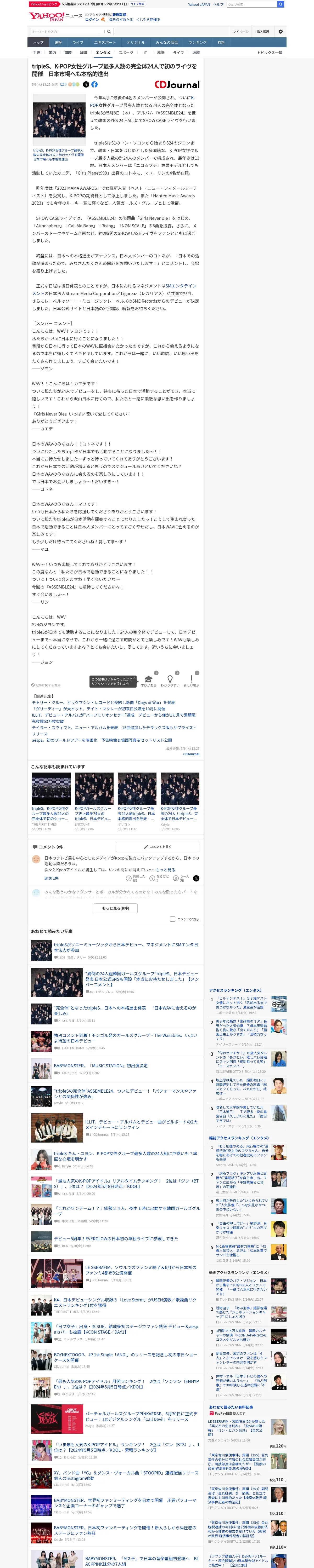This screenshot has width=314, height=1568.
Task: Open 'ILLIT、デビュー・アルバム' Billboard article
Action: pos(142,1124)
